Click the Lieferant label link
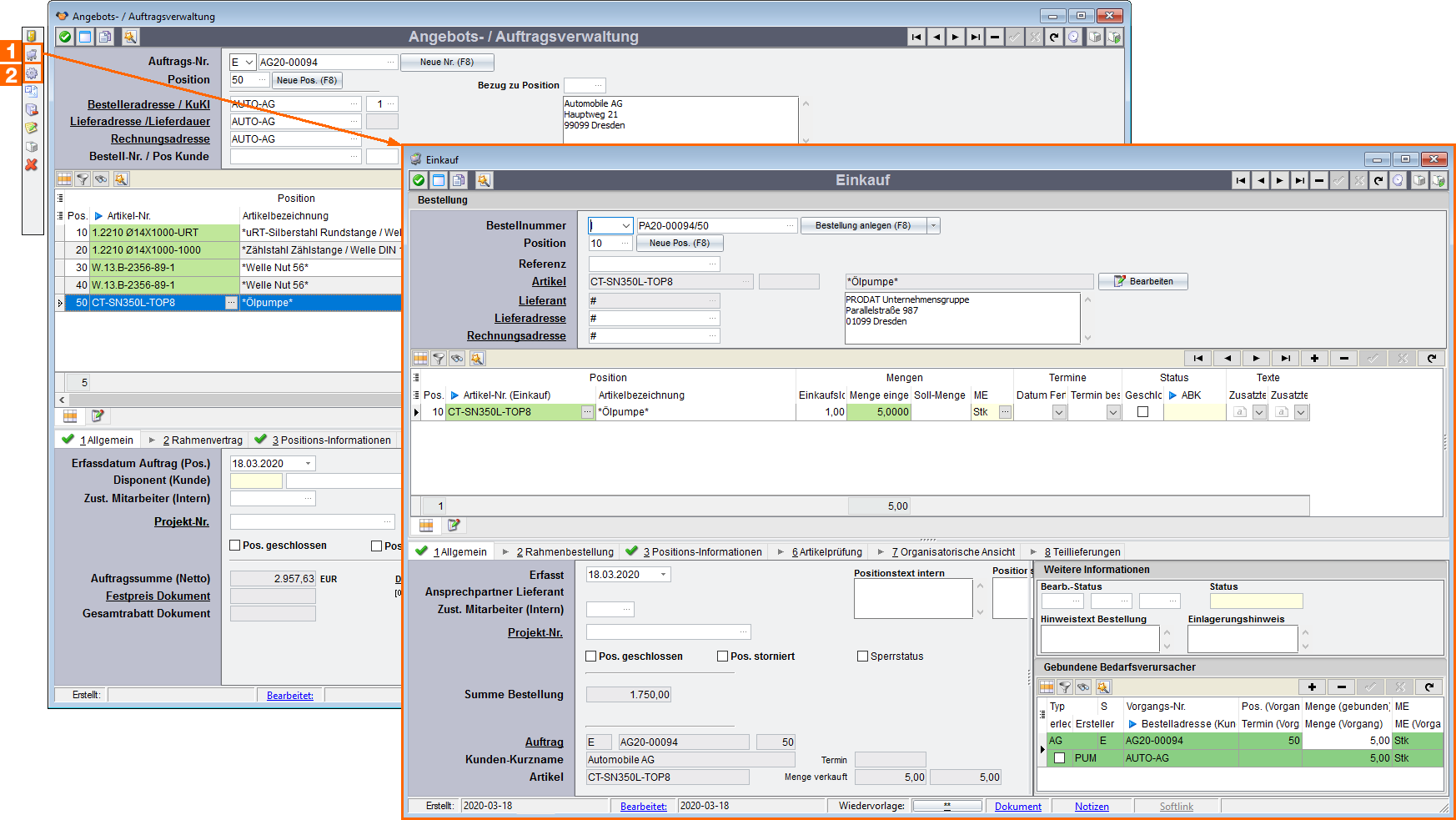 point(542,301)
